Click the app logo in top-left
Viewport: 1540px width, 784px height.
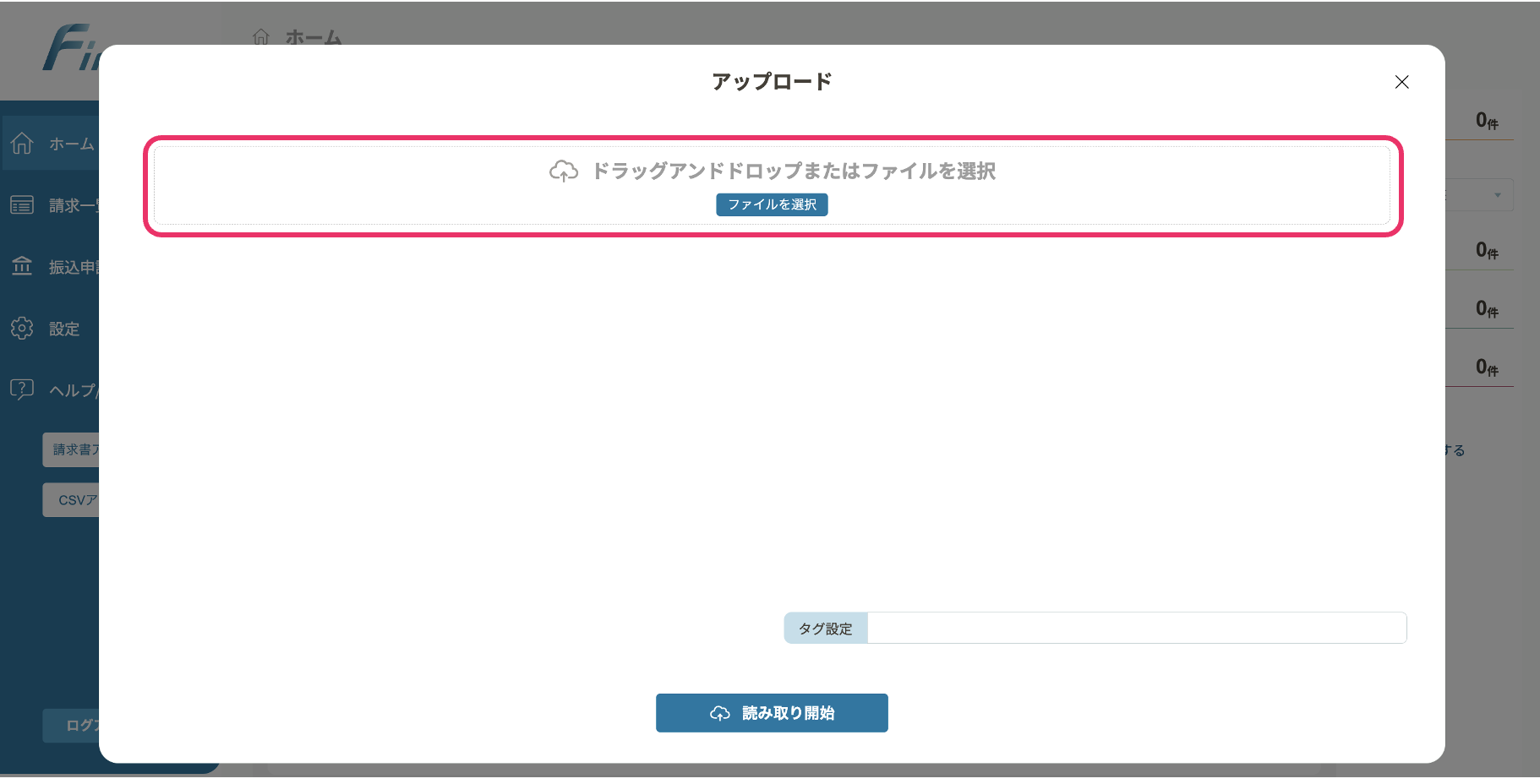tap(69, 49)
